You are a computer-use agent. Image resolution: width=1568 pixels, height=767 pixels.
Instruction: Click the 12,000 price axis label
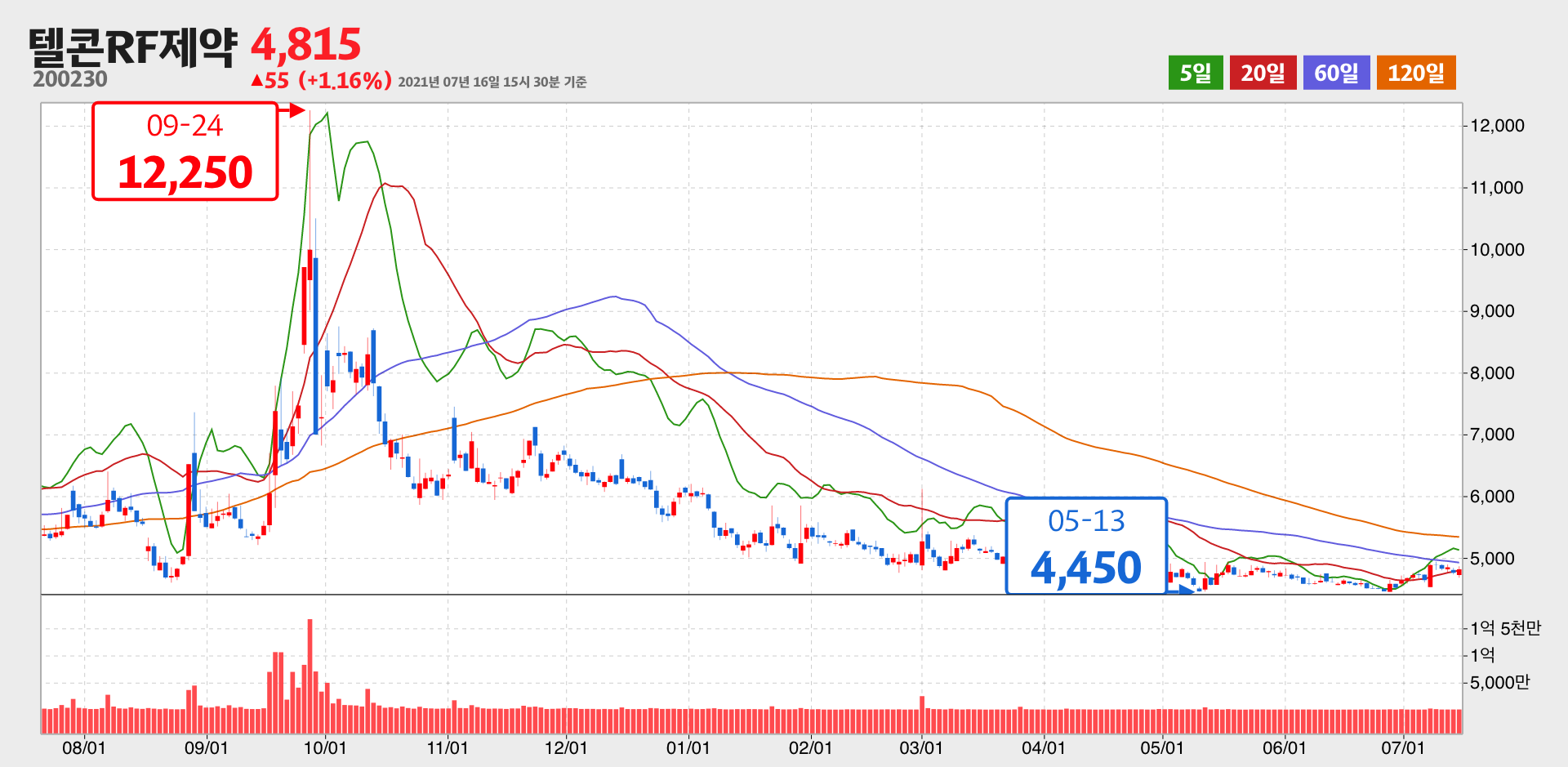pos(1497,126)
